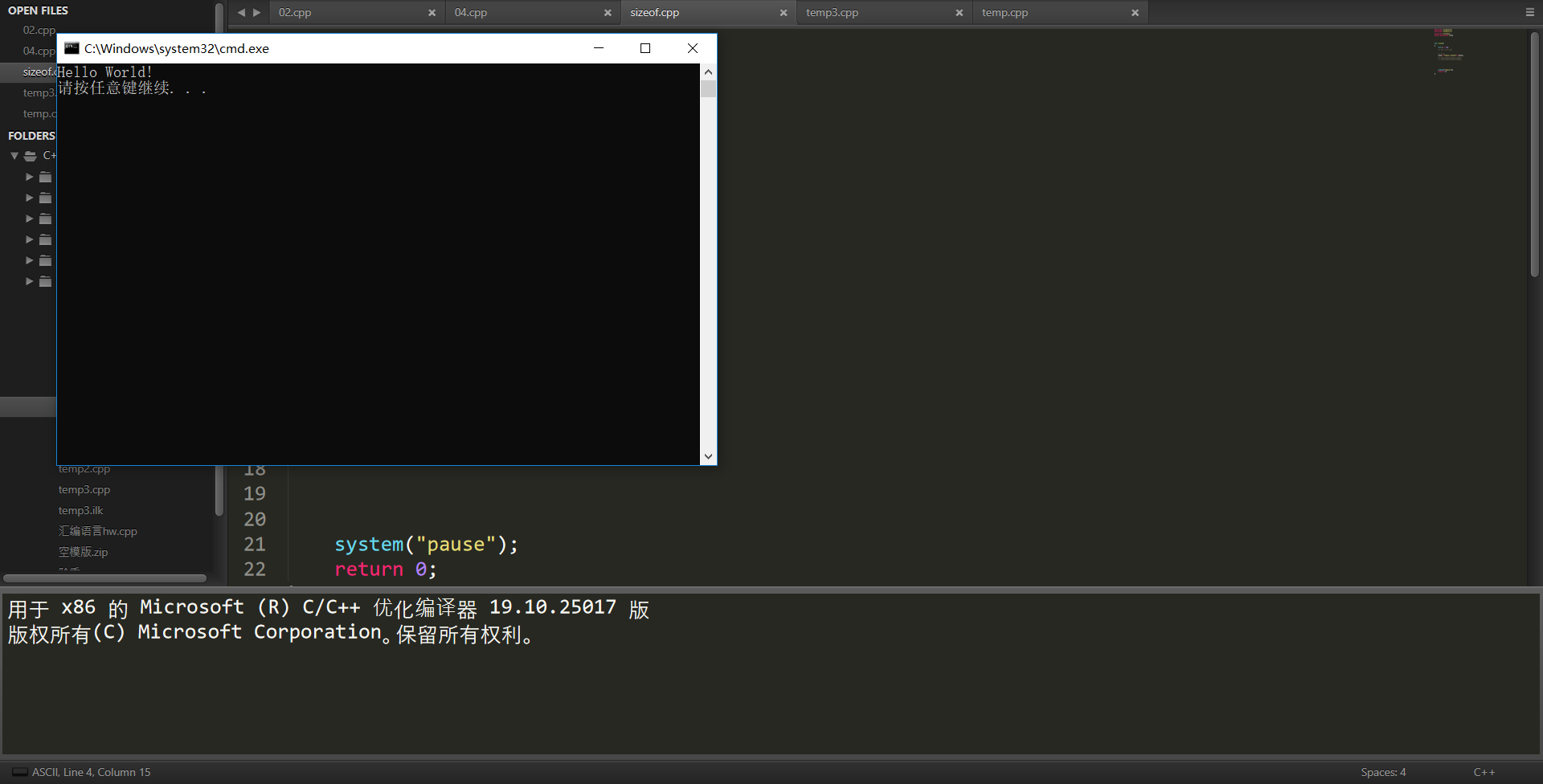The image size is (1543, 784).
Task: Open the Spaces: 4 indentation setting
Action: 1383,772
